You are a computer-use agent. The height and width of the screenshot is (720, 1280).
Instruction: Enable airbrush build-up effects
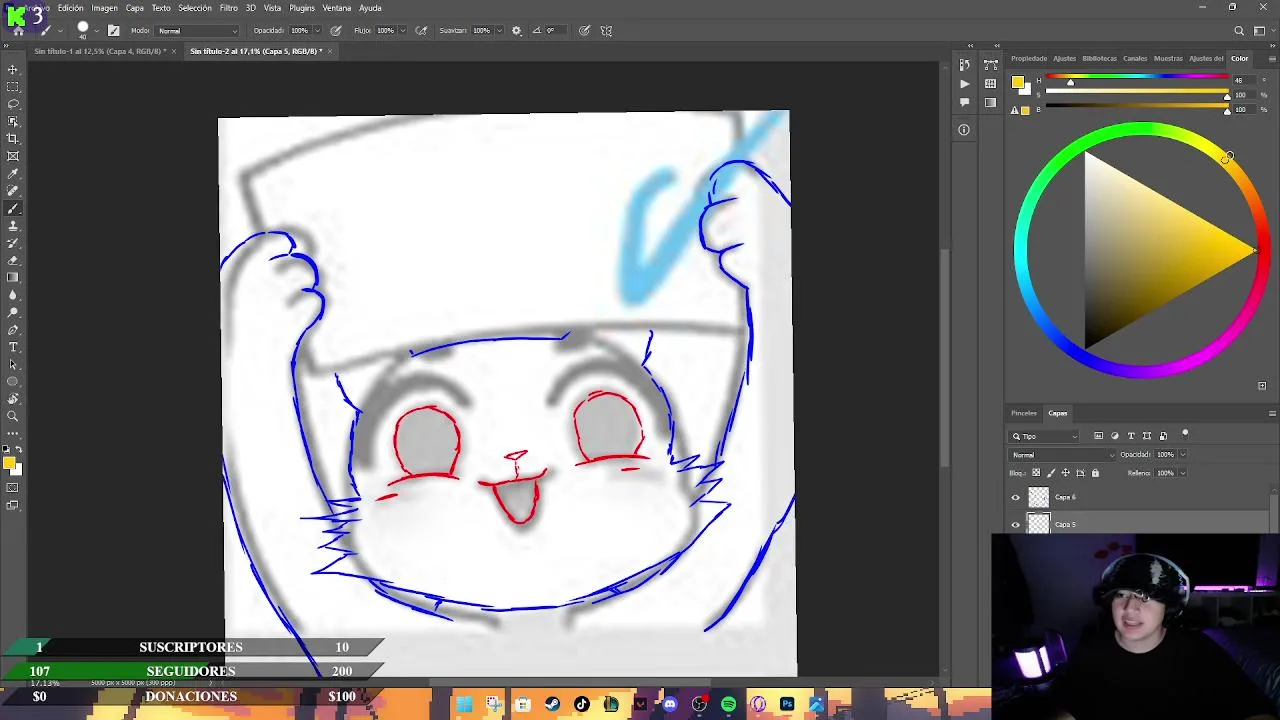[421, 30]
